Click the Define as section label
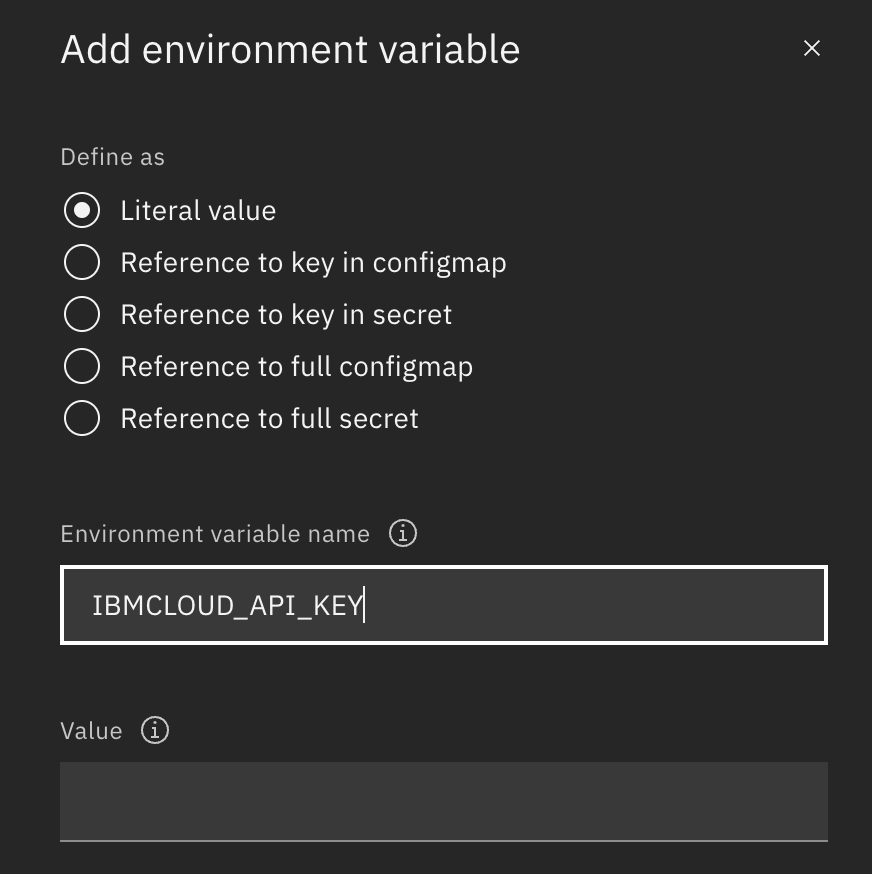This screenshot has height=874, width=872. click(x=112, y=157)
